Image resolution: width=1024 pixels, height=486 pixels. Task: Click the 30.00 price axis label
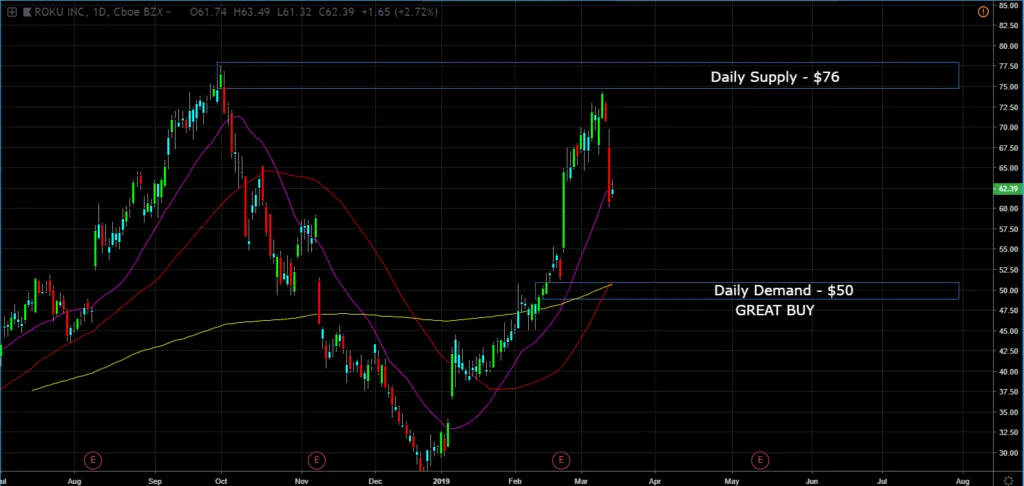1008,453
